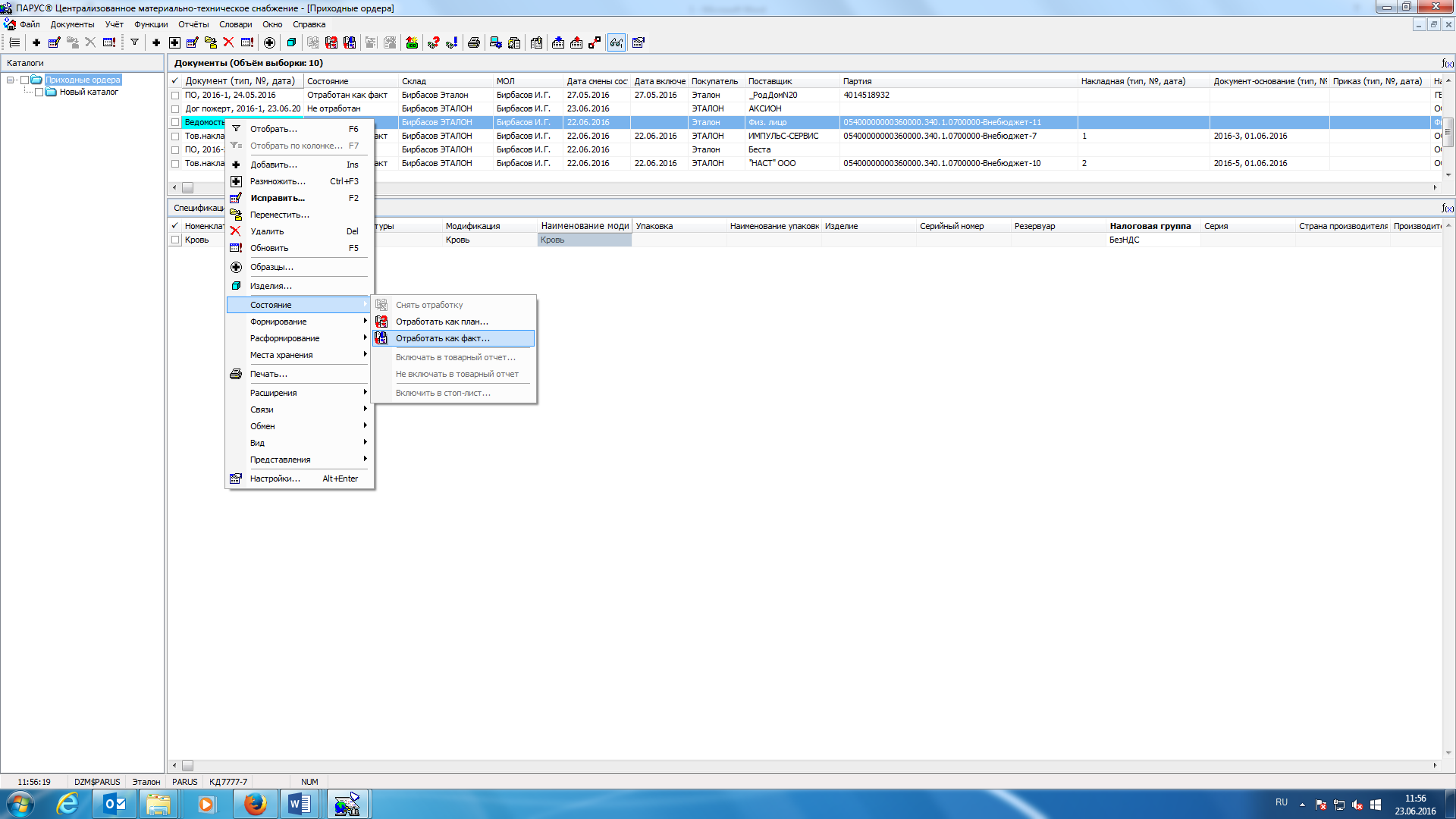Open the Отчёты menu

[193, 24]
